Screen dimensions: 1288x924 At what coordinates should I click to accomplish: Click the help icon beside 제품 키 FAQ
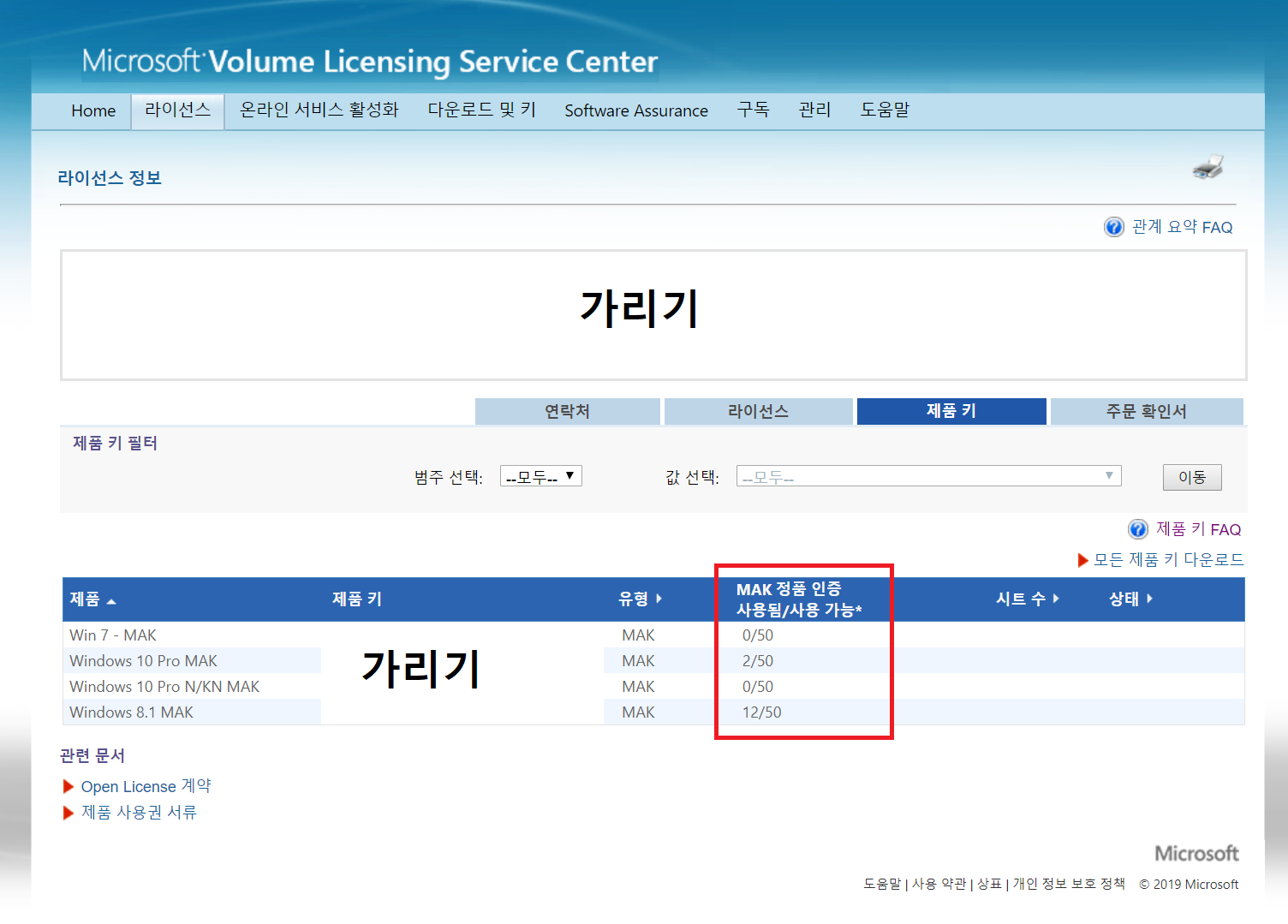(x=1137, y=529)
